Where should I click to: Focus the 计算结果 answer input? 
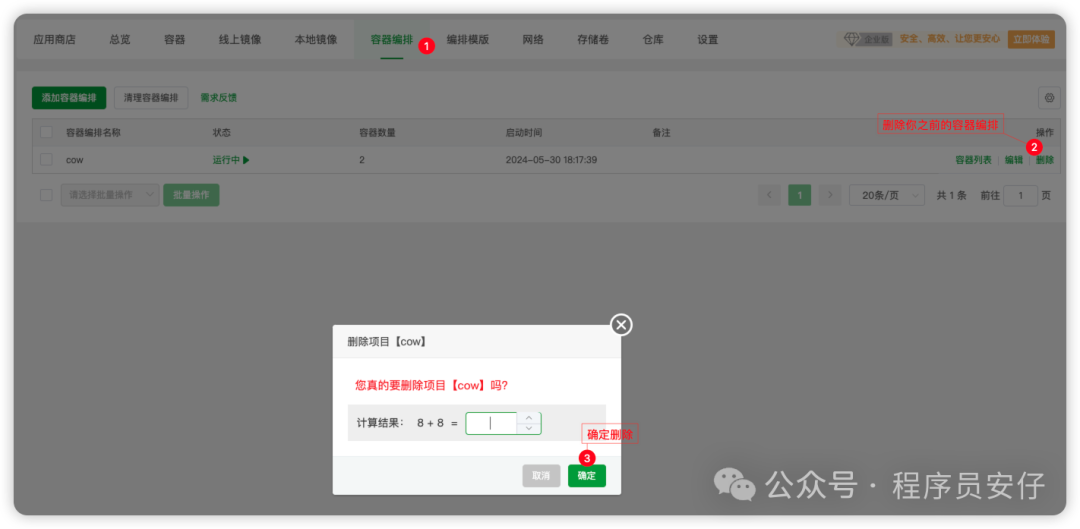pyautogui.click(x=491, y=423)
